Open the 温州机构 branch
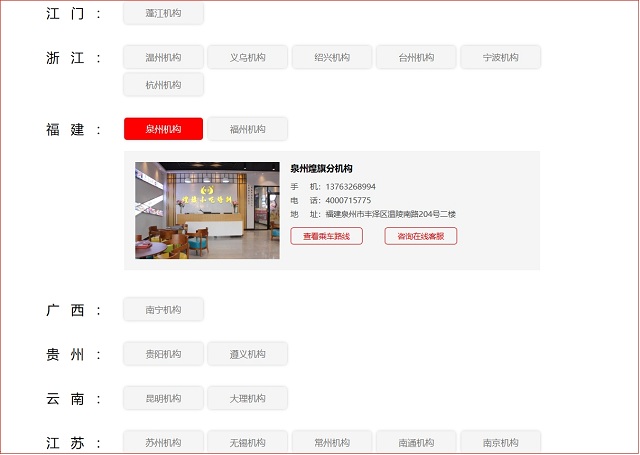The image size is (640, 455). pos(163,58)
